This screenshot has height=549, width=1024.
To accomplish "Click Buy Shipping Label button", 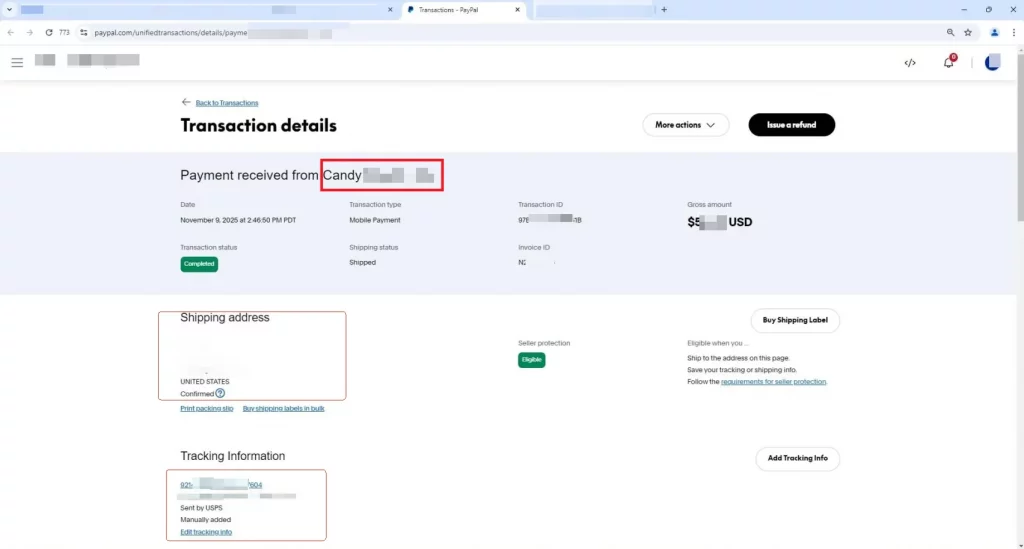I will point(795,320).
